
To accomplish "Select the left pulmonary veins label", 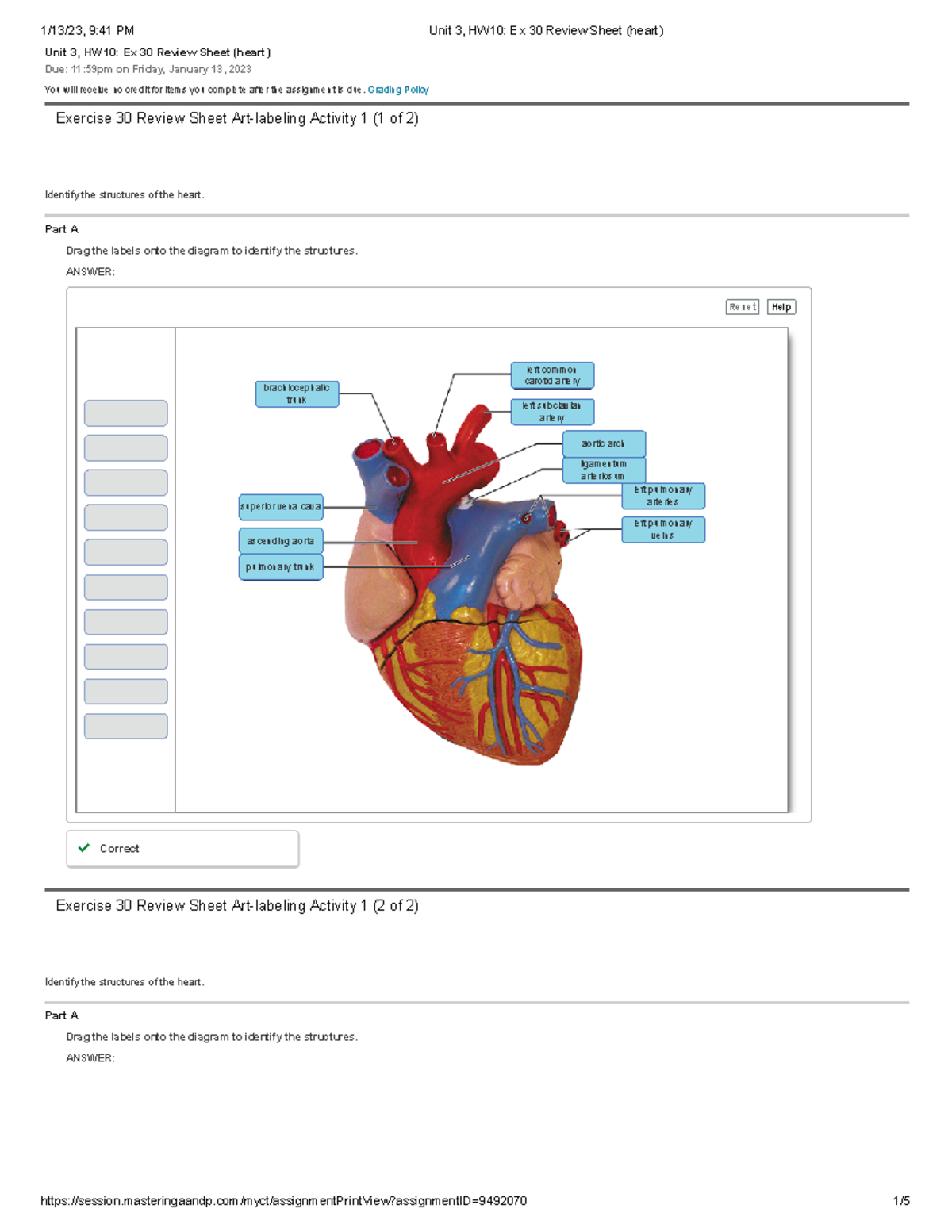I will pos(663,529).
